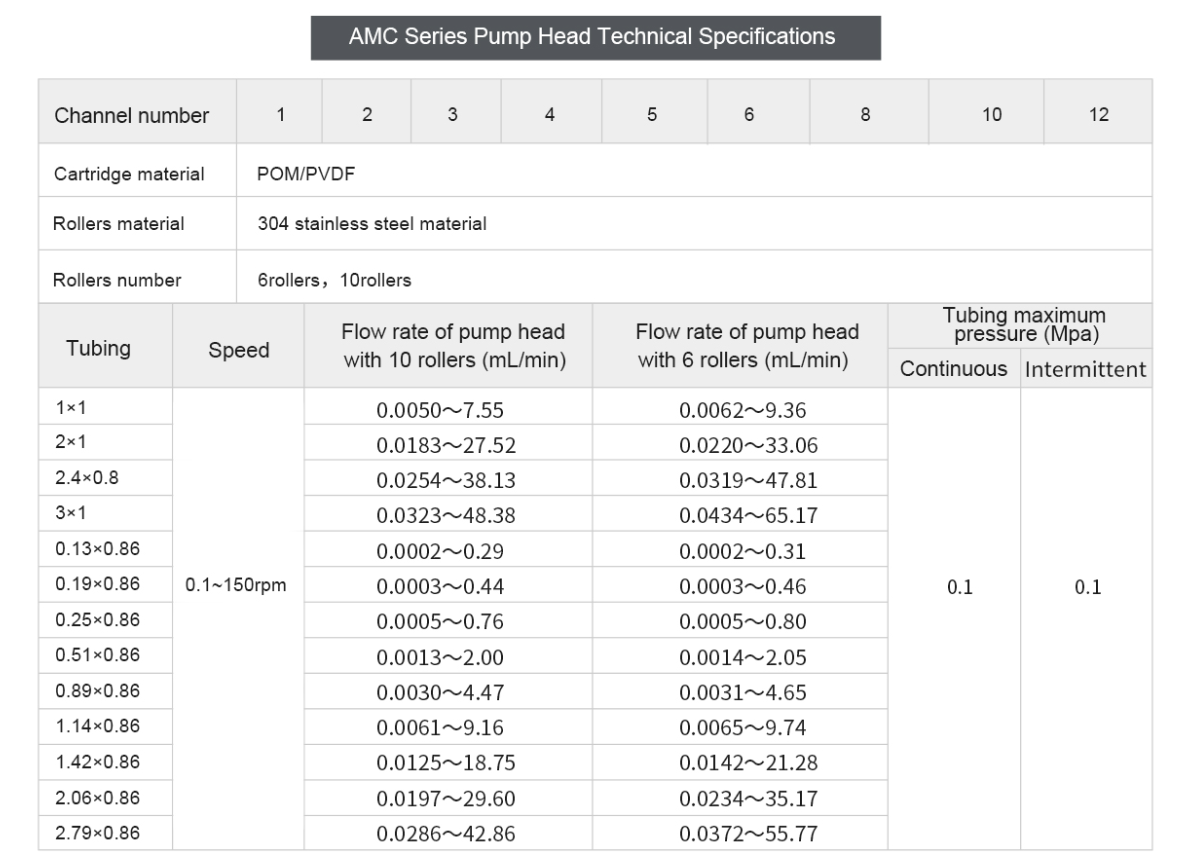The image size is (1183, 867).
Task: Select tubing size 2×1
Action: (x=71, y=442)
